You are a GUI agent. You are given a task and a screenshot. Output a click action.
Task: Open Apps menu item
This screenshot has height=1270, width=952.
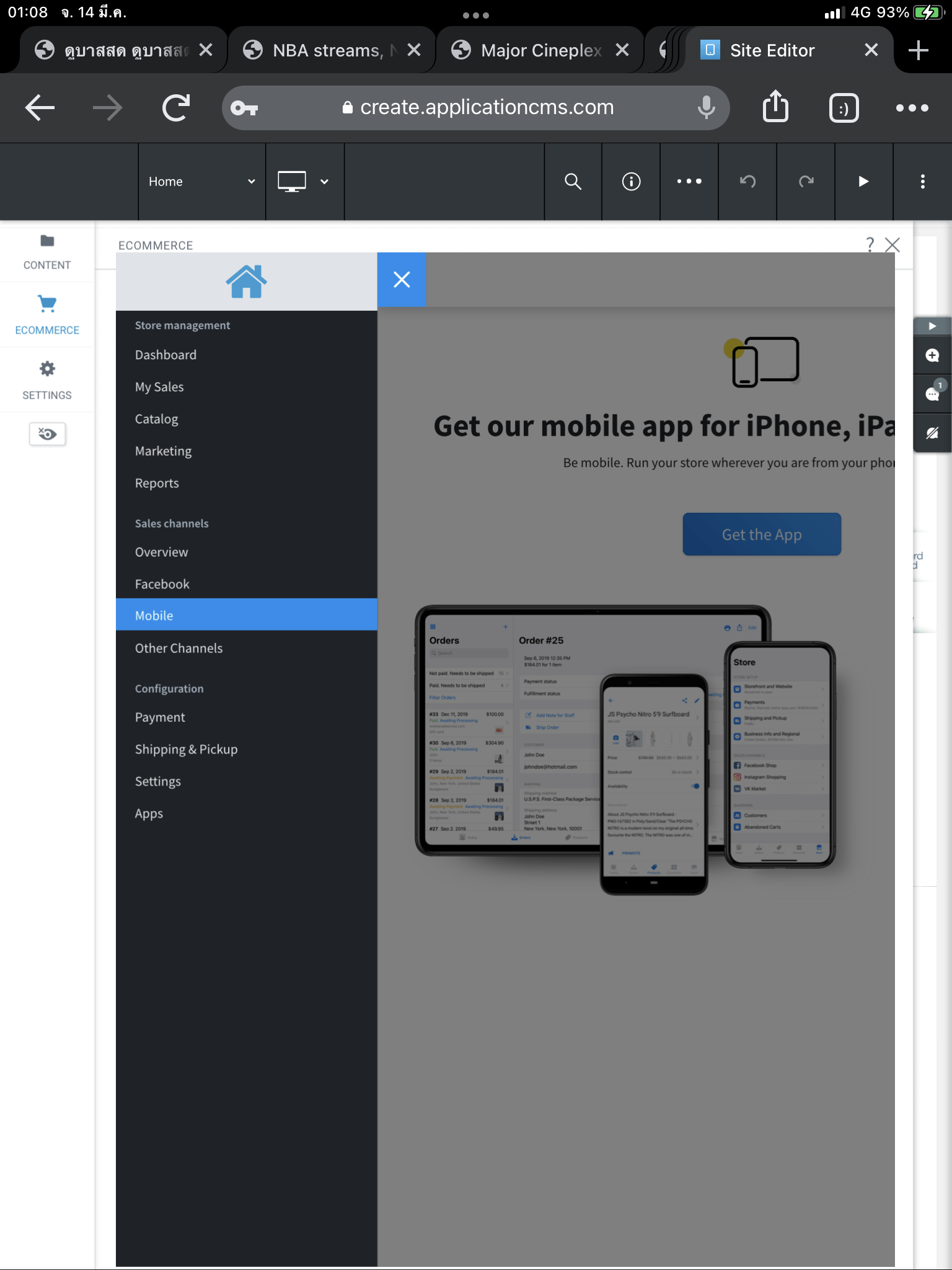coord(247,814)
